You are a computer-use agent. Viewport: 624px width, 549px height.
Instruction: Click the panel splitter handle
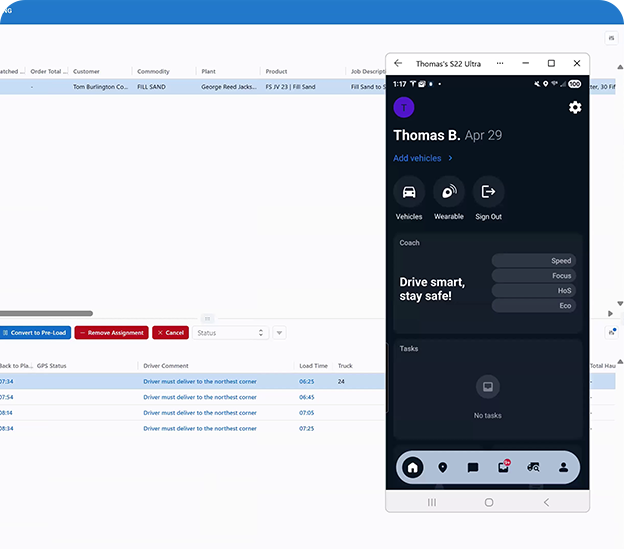pos(207,319)
